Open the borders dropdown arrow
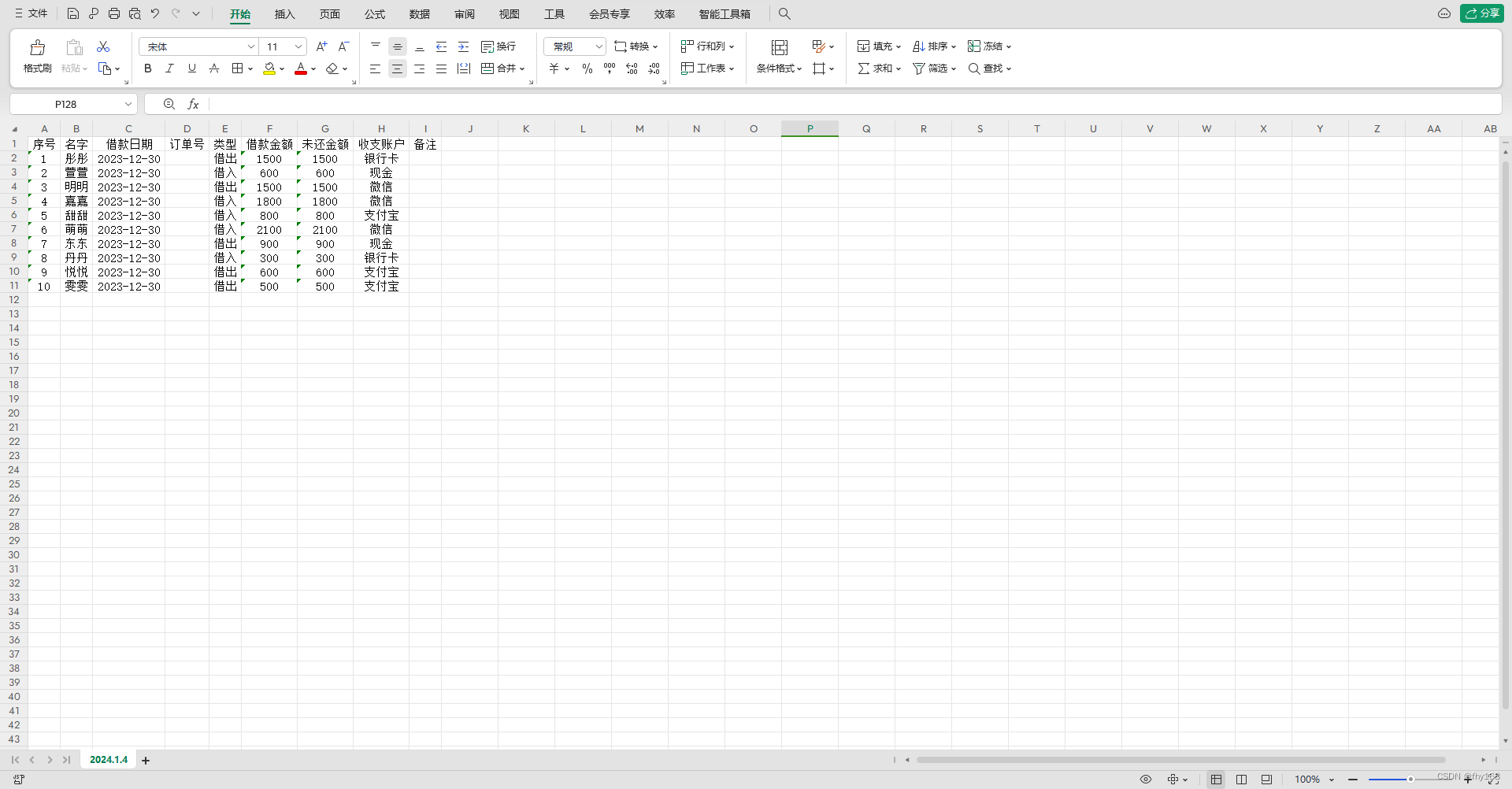Screen dimensions: 1512x789 250,69
